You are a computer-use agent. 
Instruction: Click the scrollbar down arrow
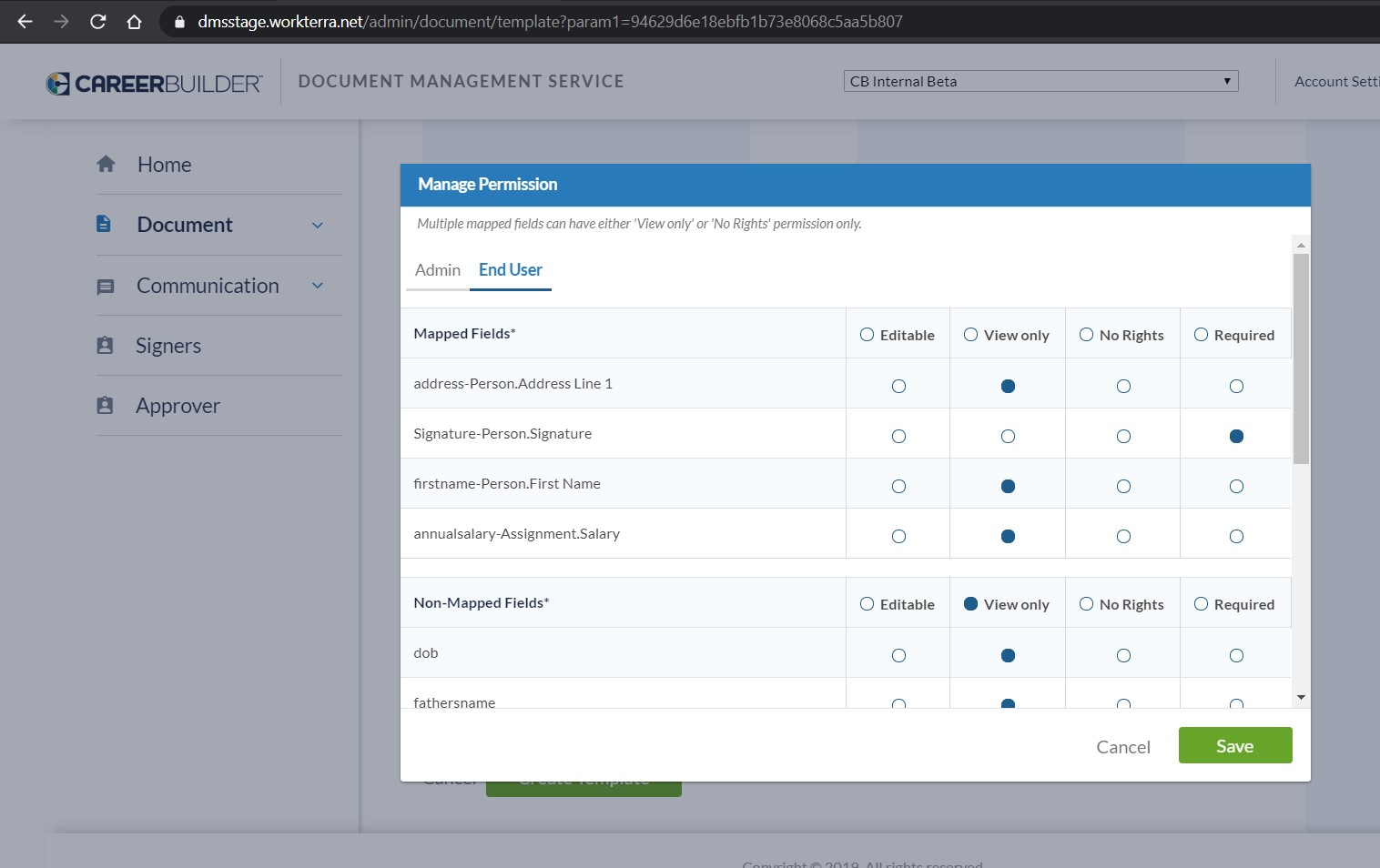pyautogui.click(x=1301, y=695)
